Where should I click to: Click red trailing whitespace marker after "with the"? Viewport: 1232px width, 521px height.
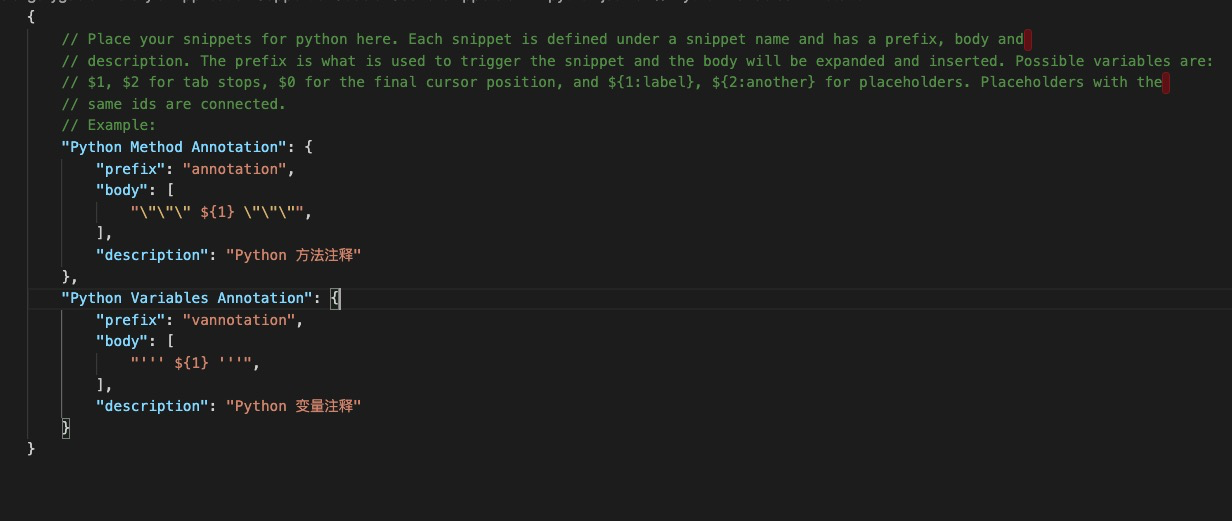(1166, 82)
